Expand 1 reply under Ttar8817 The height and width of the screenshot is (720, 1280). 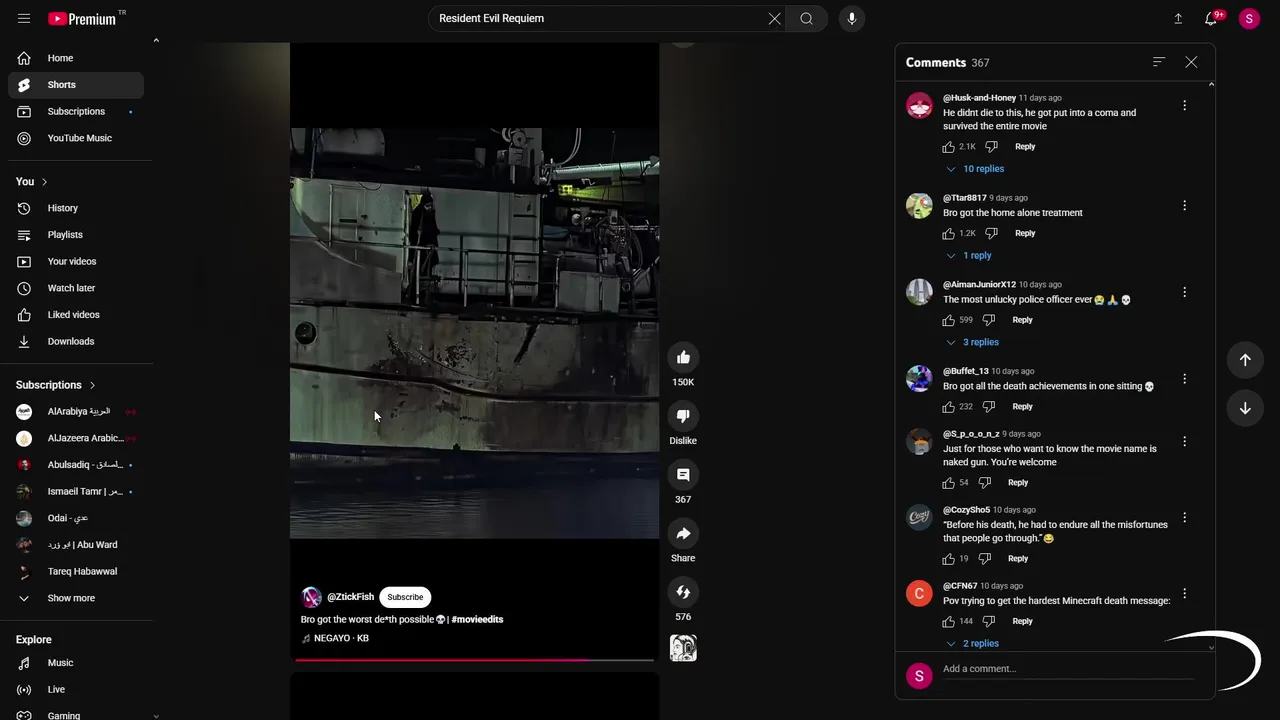tap(968, 256)
